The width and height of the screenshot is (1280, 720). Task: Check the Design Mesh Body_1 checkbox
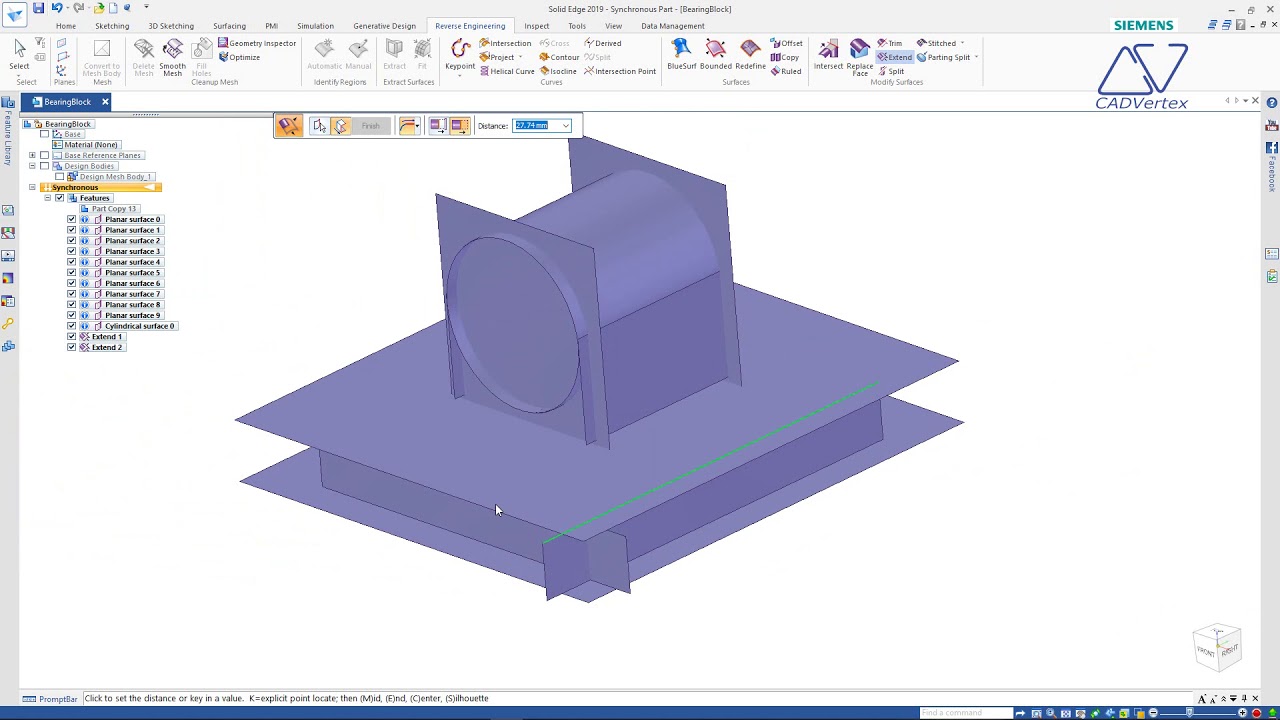[59, 176]
